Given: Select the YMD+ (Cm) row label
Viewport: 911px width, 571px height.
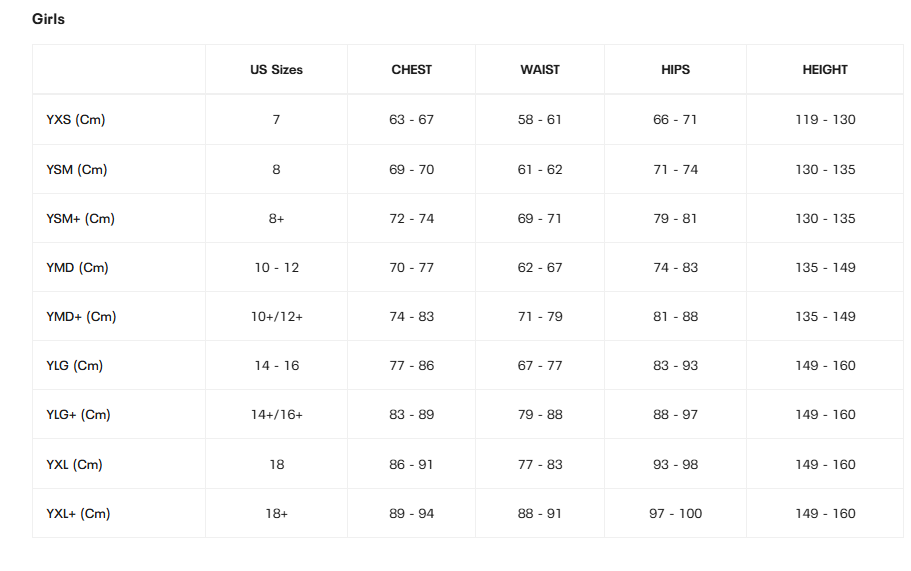Looking at the screenshot, I should [x=82, y=317].
